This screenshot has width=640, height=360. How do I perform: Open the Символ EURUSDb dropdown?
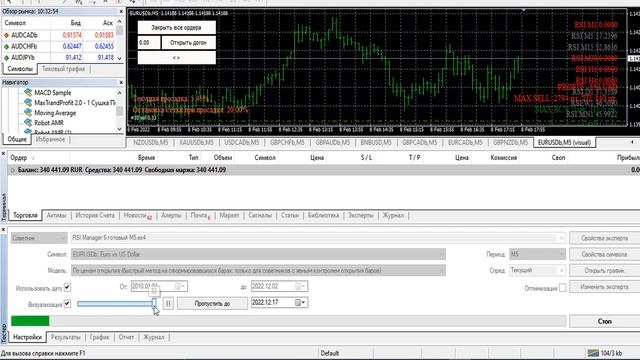pyautogui.click(x=441, y=254)
